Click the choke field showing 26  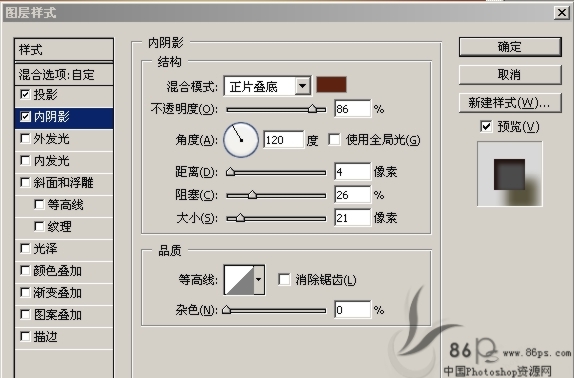tap(352, 195)
